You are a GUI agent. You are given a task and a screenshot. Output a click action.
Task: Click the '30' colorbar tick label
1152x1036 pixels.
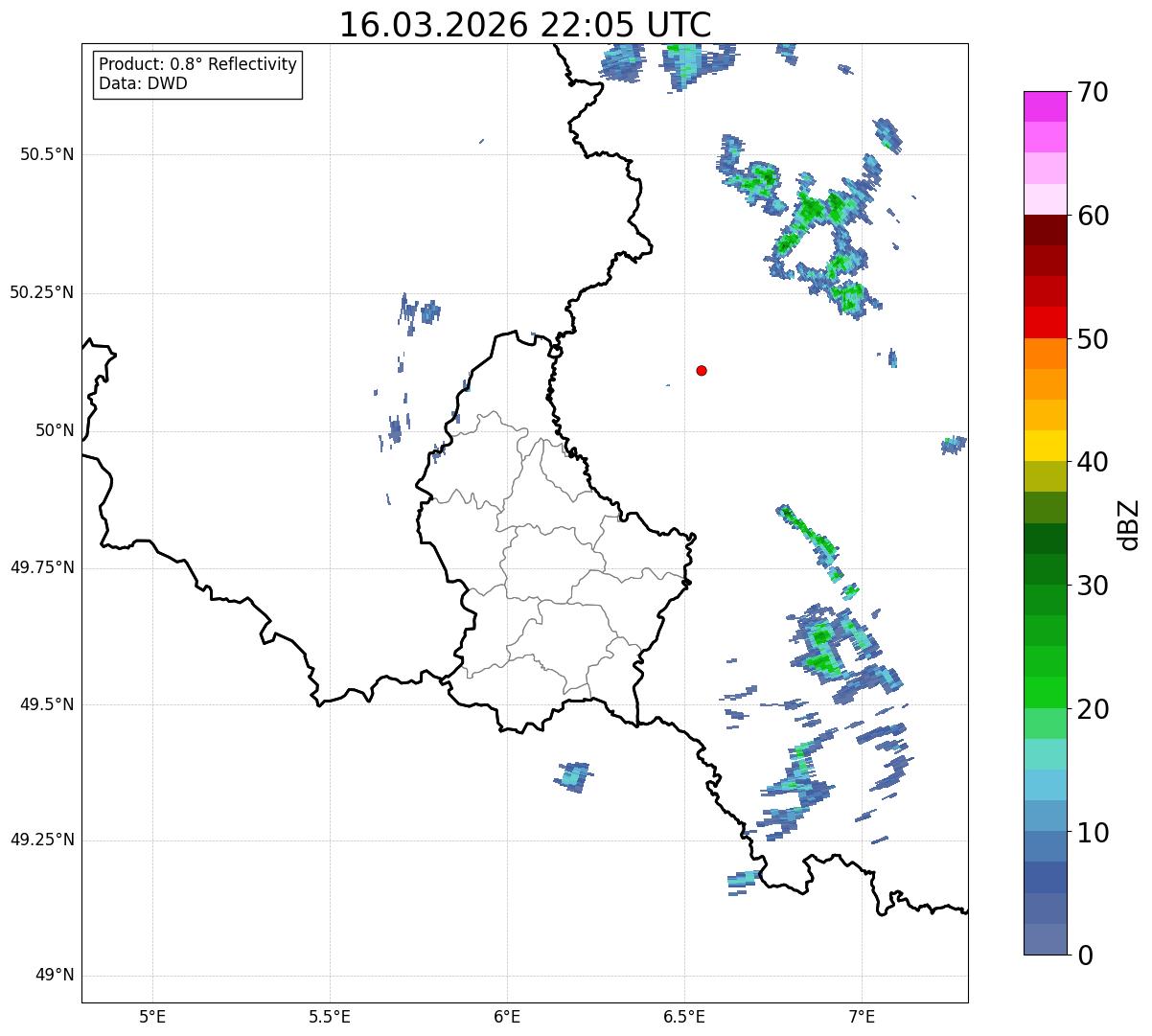pos(1093,586)
